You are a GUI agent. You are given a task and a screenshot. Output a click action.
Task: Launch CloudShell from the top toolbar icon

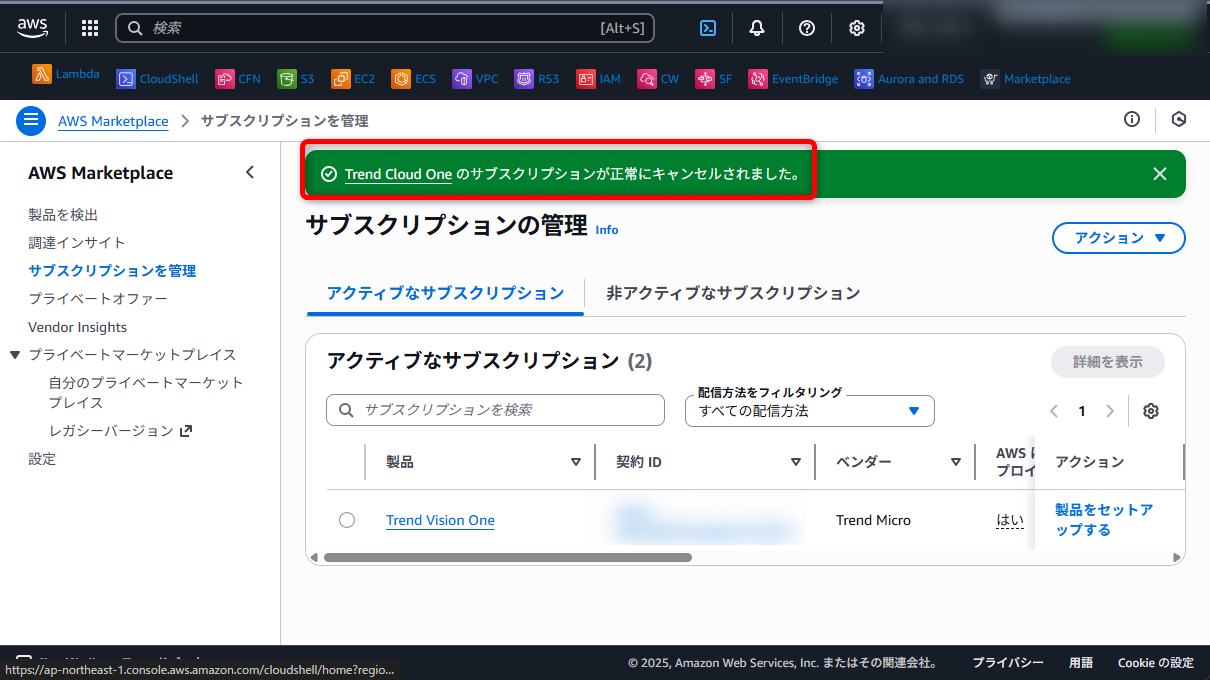point(708,28)
